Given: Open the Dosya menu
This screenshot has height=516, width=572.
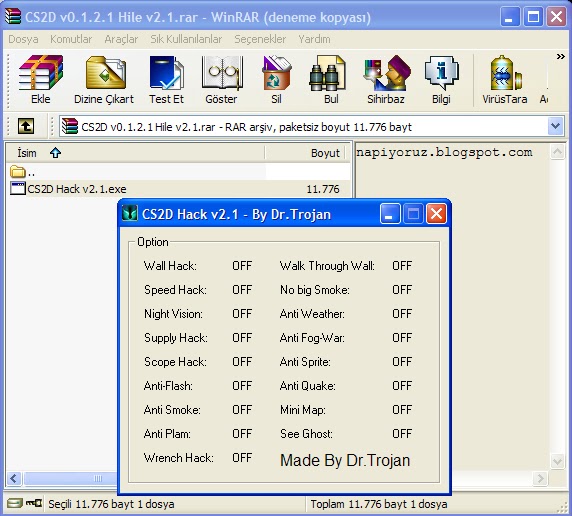Looking at the screenshot, I should pos(23,39).
